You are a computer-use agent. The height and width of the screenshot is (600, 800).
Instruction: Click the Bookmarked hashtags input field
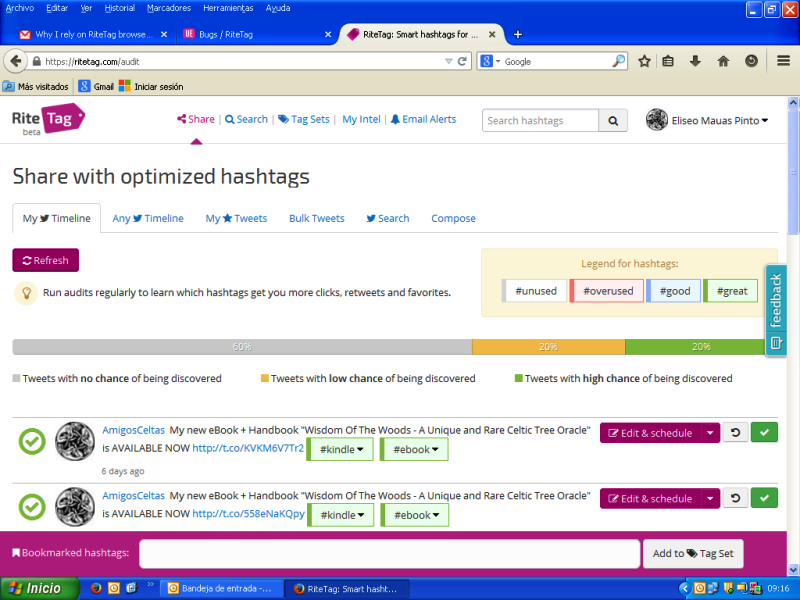click(389, 554)
